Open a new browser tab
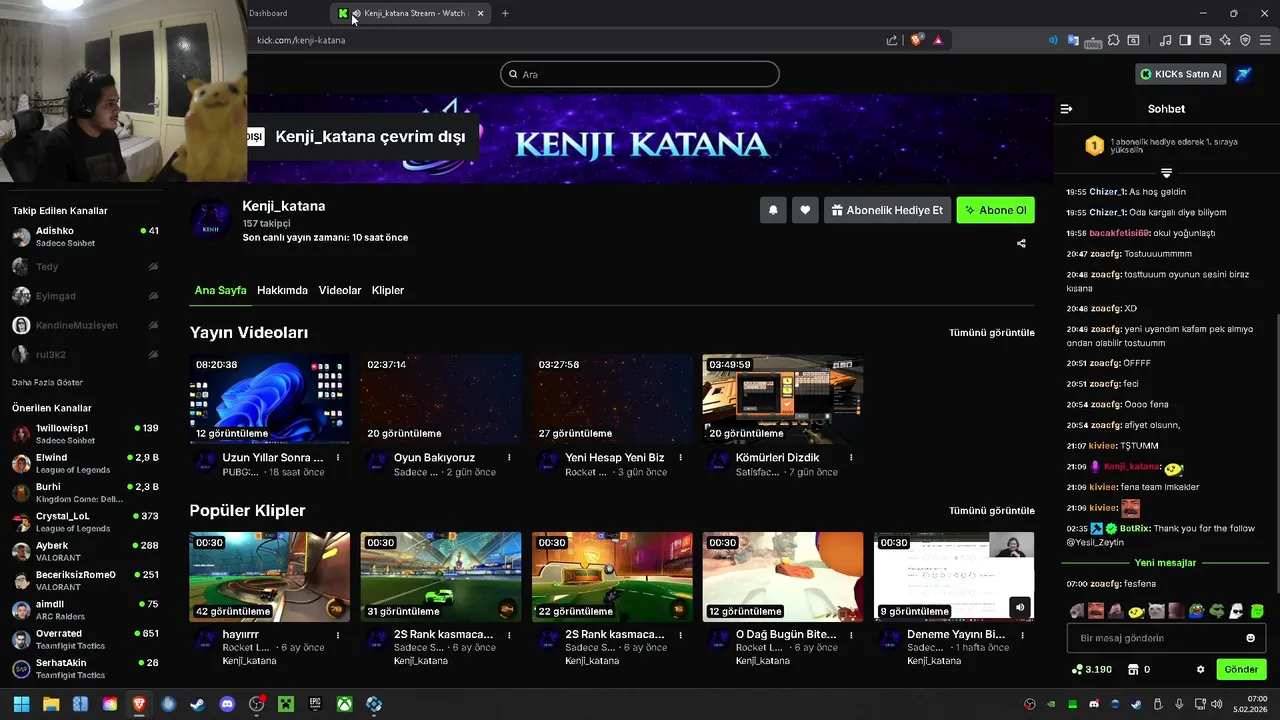This screenshot has width=1280, height=720. [x=505, y=13]
